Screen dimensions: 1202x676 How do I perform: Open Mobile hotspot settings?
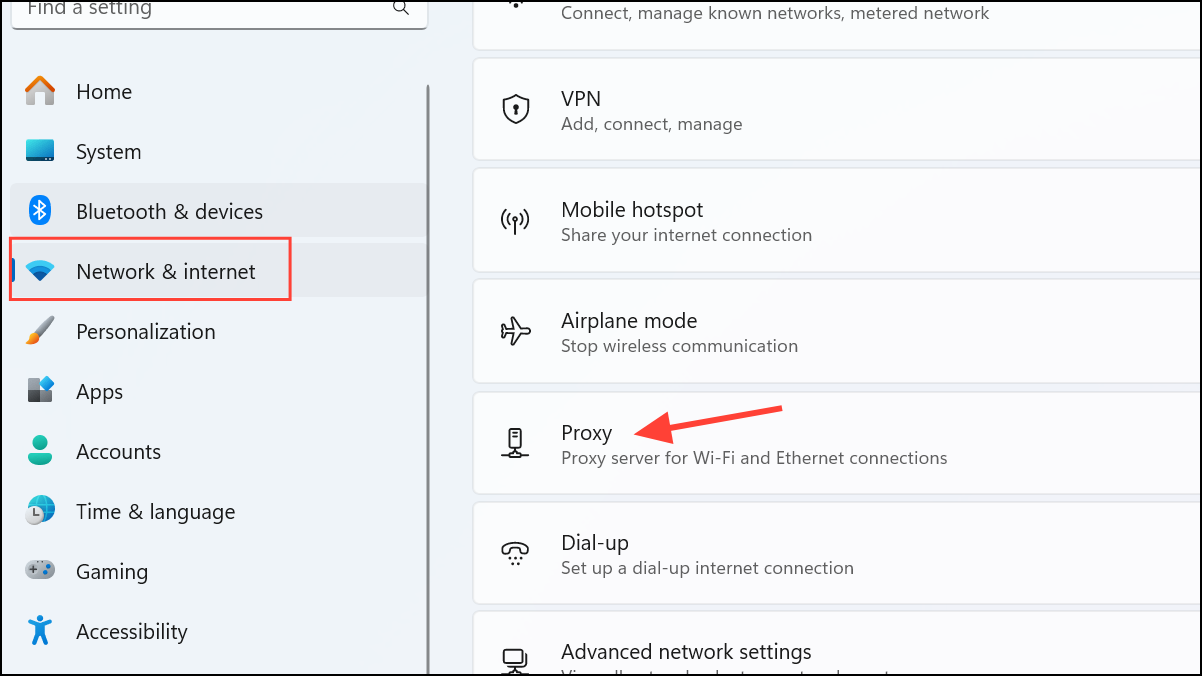point(837,220)
